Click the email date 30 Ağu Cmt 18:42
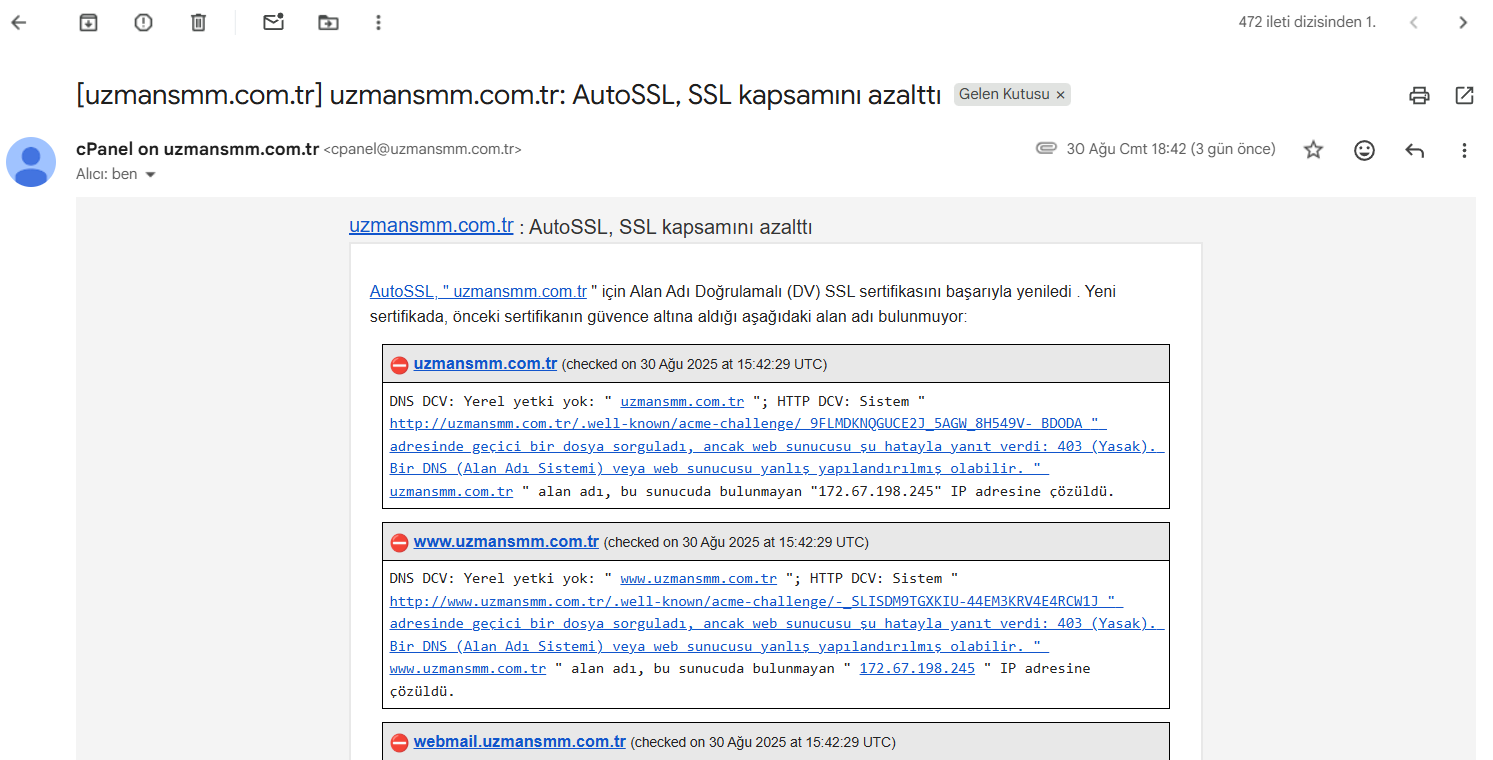Image resolution: width=1493 pixels, height=760 pixels. (1171, 149)
